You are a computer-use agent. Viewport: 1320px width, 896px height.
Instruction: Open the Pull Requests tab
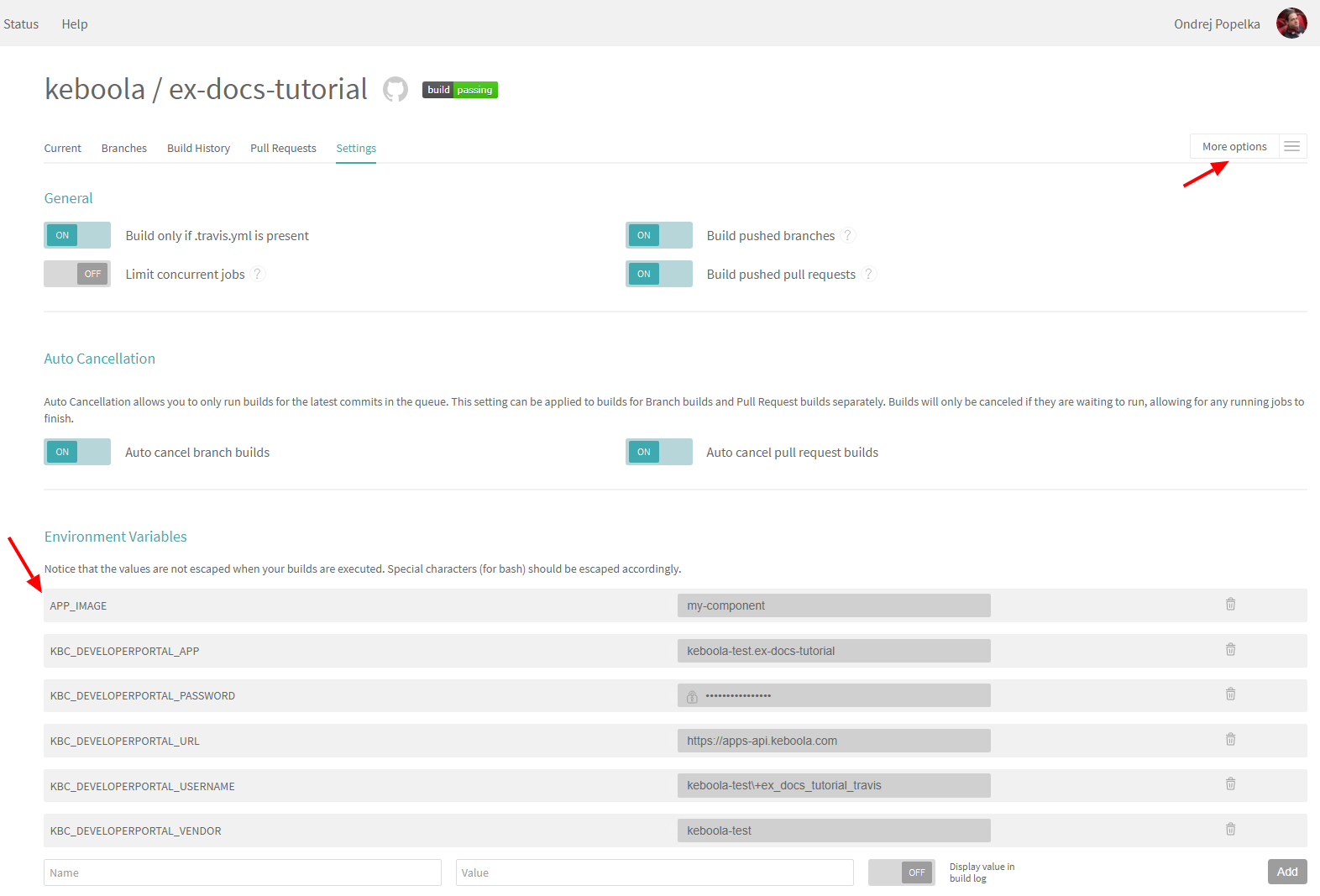[x=283, y=148]
